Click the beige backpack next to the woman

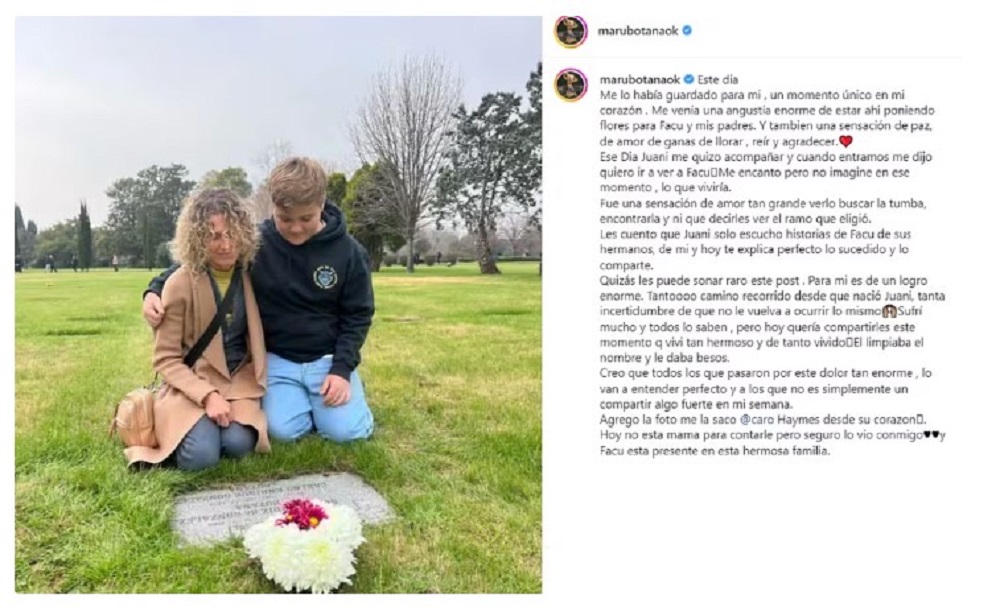[x=135, y=416]
